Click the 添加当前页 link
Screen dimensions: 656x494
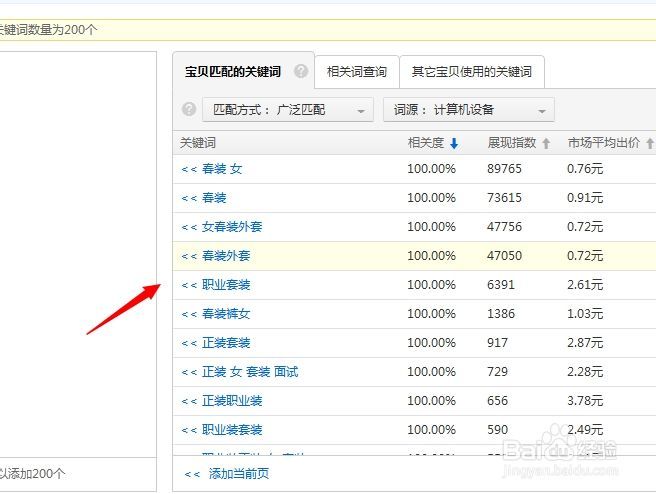click(238, 473)
